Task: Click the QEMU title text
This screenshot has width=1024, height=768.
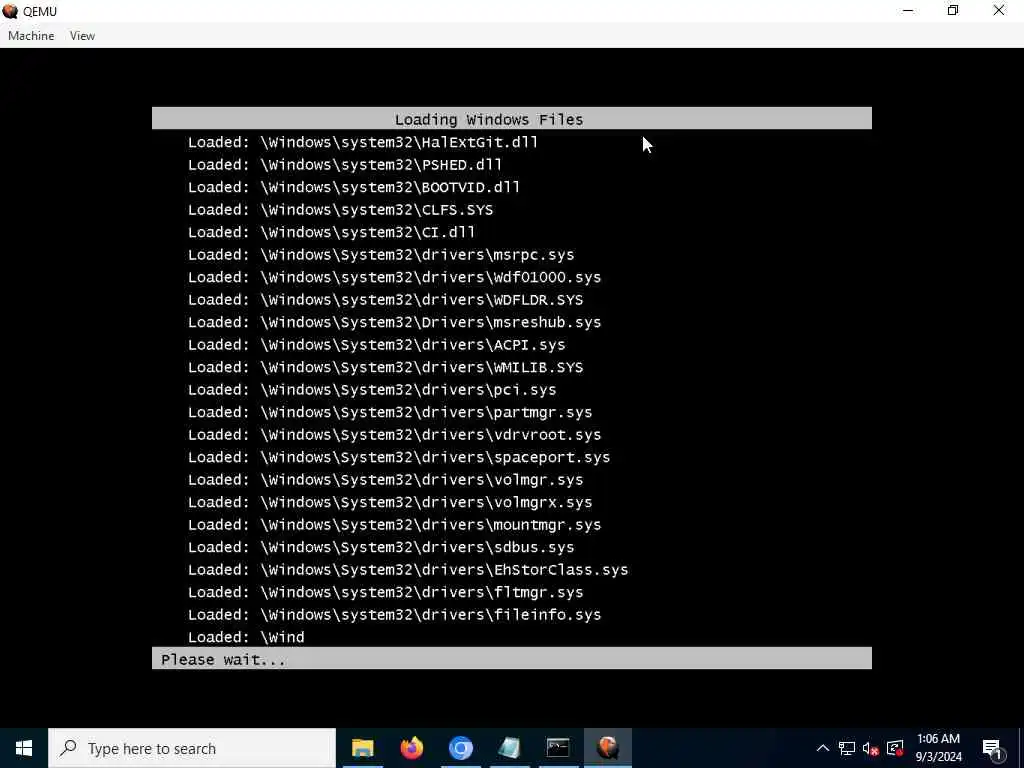Action: coord(40,12)
